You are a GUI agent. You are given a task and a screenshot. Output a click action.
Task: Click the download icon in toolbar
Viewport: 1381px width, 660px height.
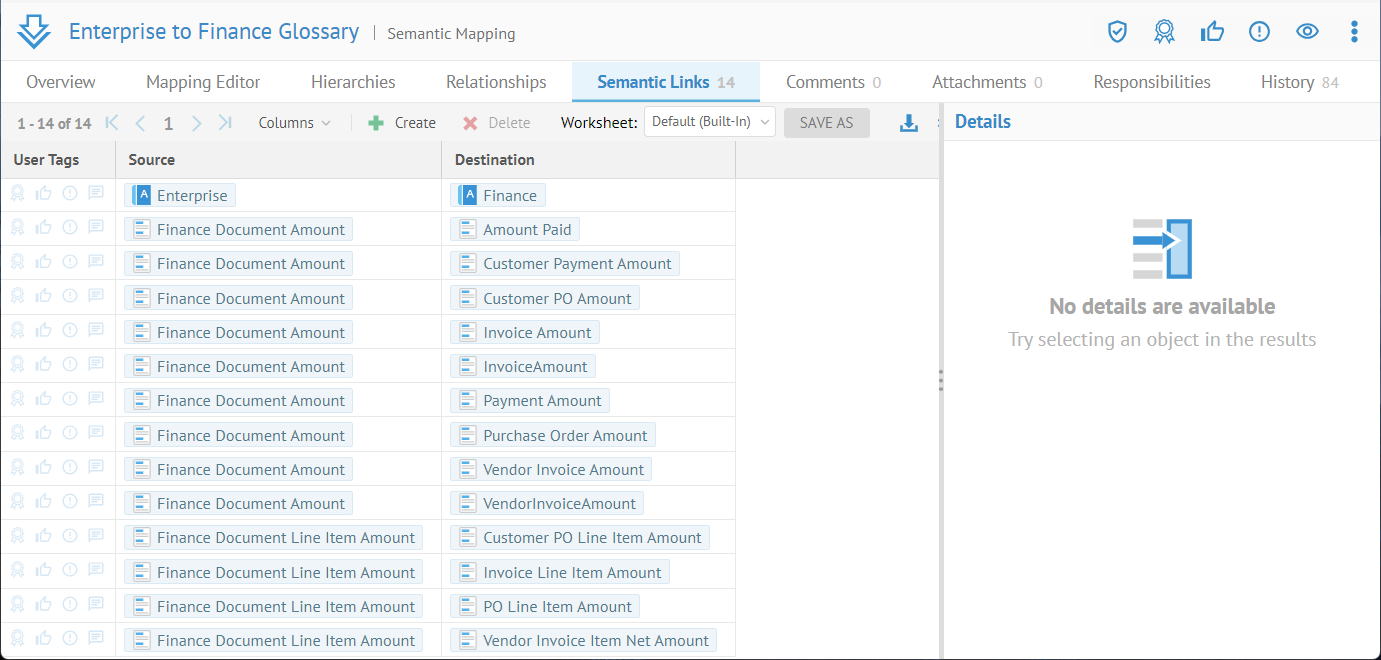(908, 123)
